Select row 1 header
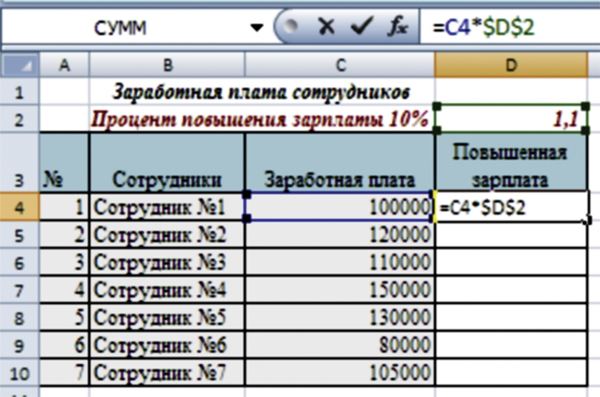 click(20, 91)
